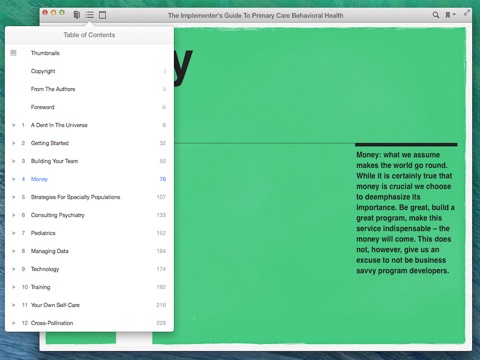This screenshot has height=360, width=480.
Task: Enter full screen with the arrows icon
Action: (467, 13)
